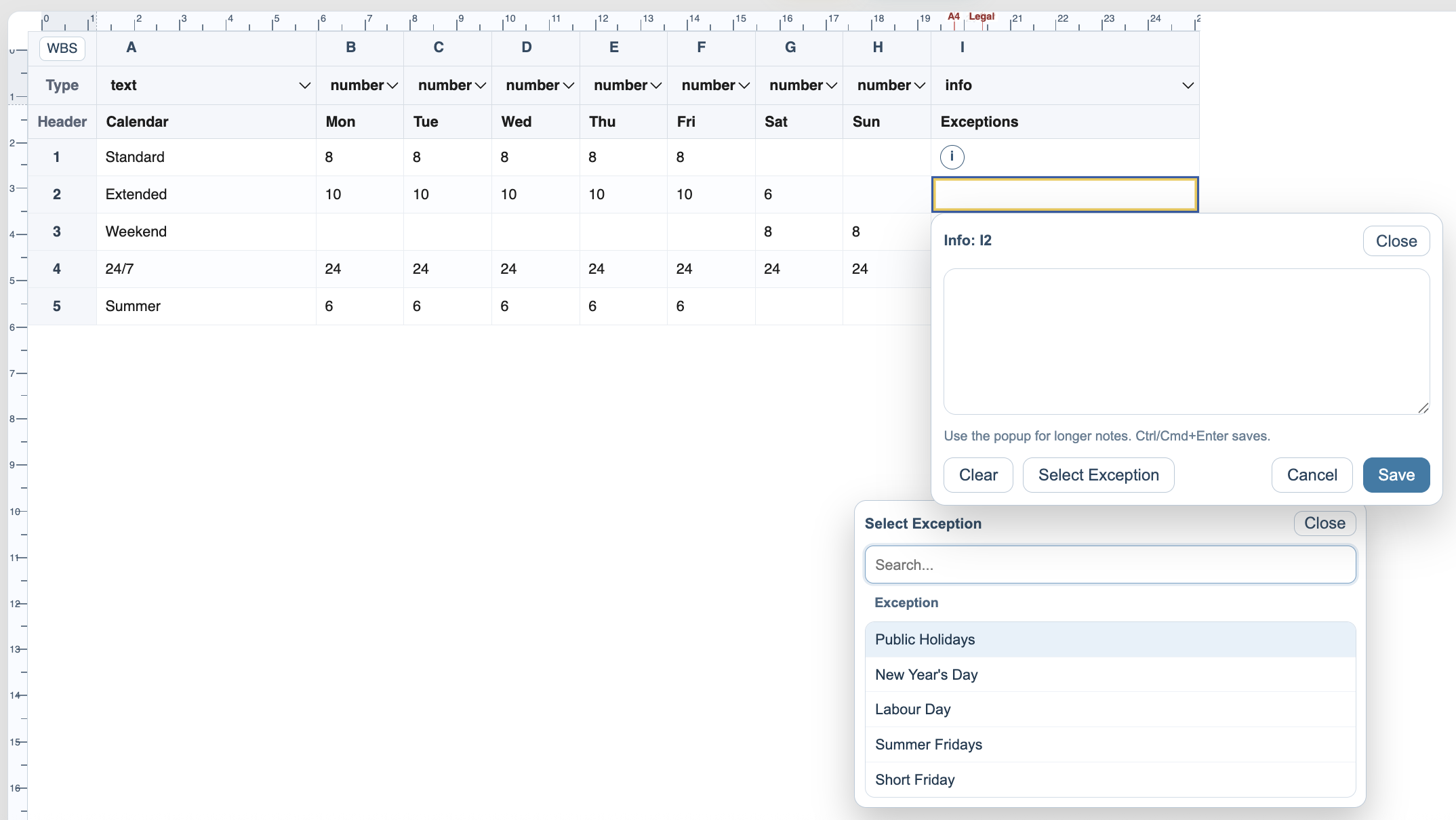The height and width of the screenshot is (820, 1456).
Task: Click Extended row Sat value 6
Action: pos(799,194)
